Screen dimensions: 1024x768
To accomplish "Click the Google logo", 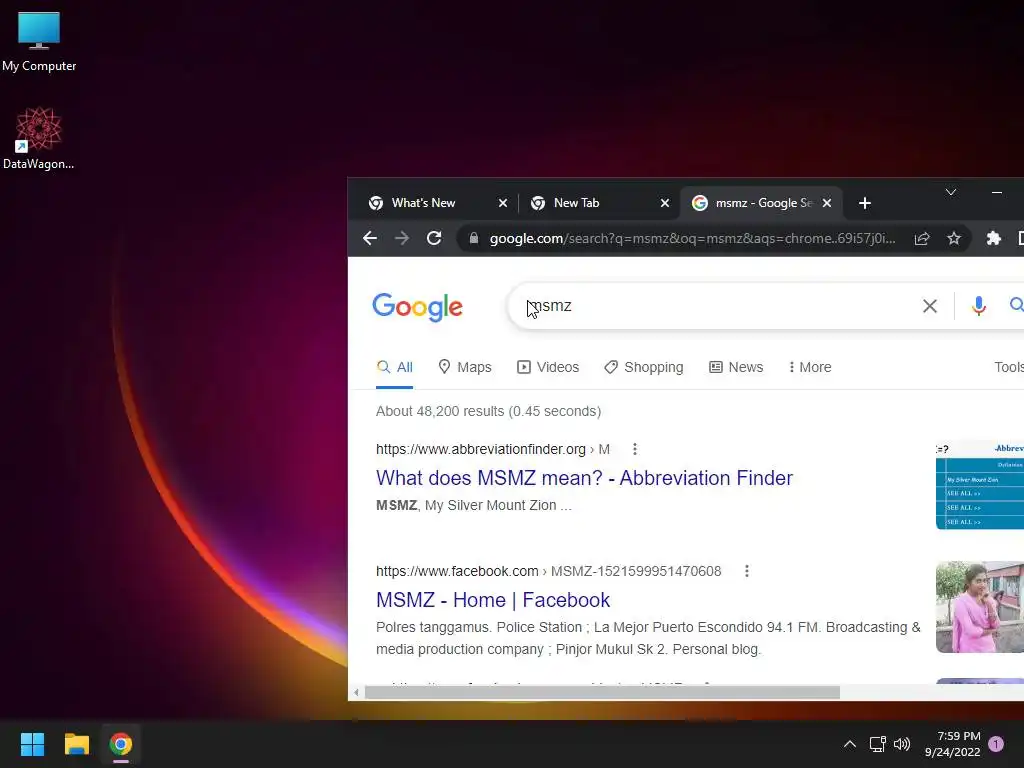I will tap(417, 307).
